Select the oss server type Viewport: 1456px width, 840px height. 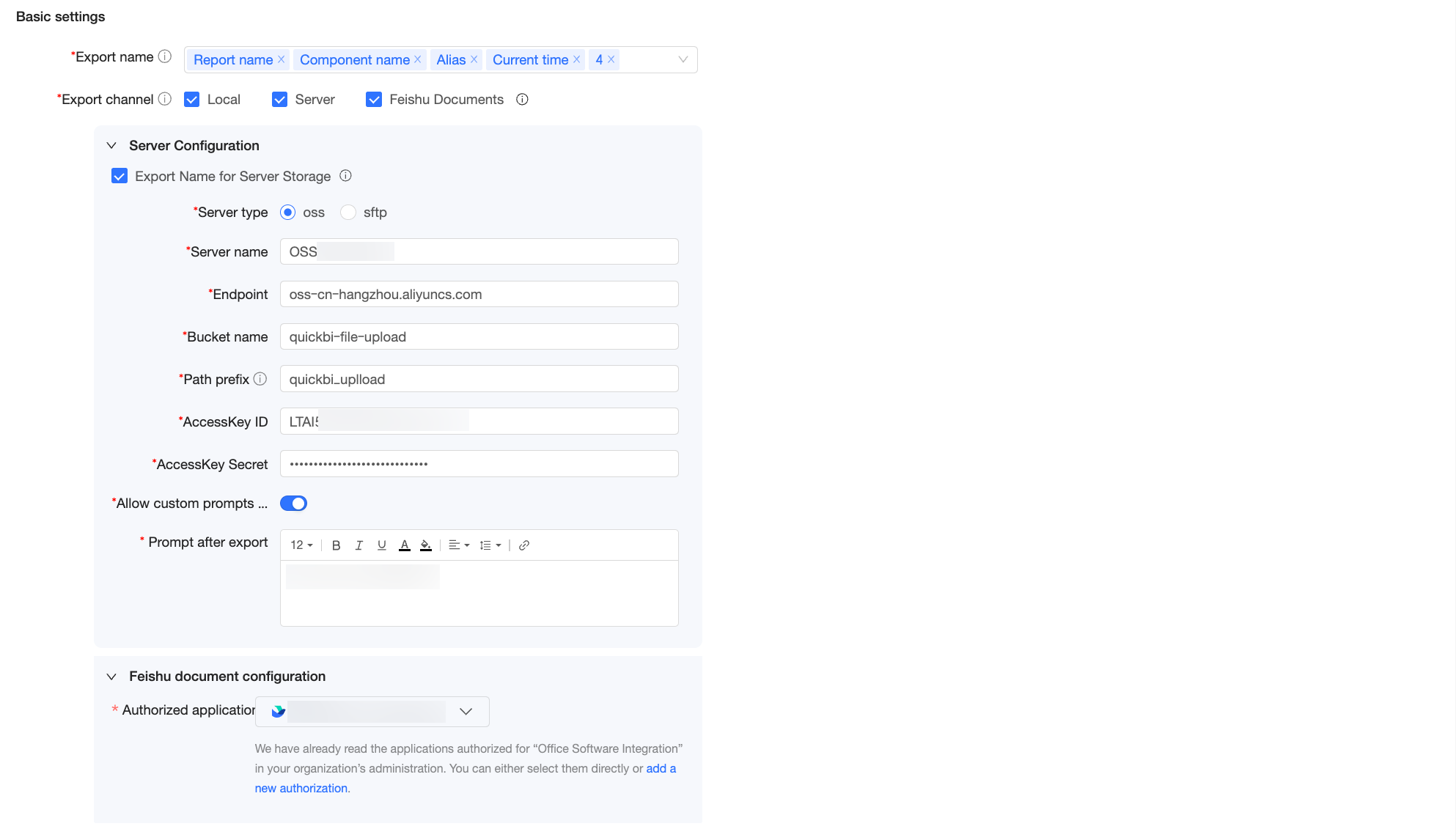288,213
